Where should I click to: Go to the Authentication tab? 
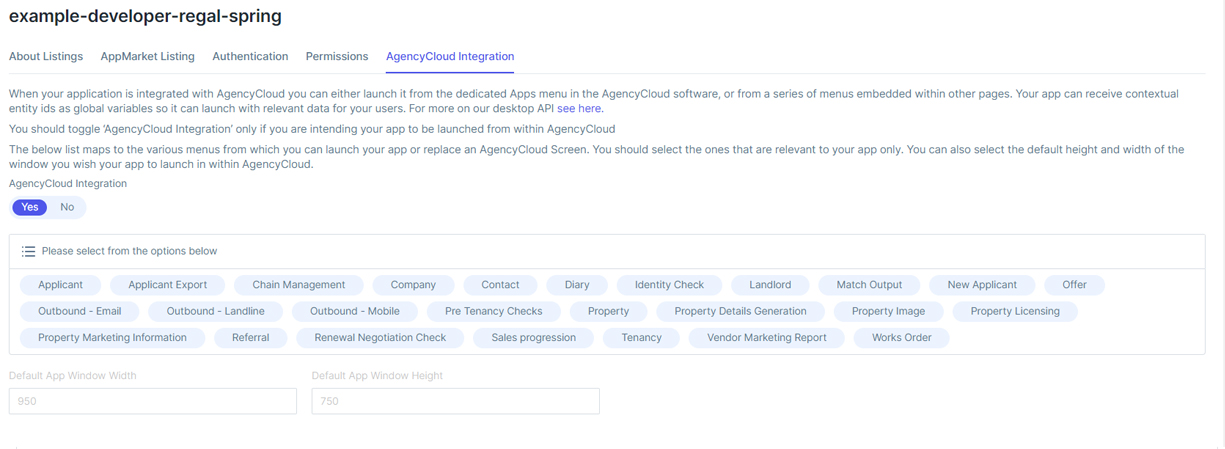coord(250,56)
